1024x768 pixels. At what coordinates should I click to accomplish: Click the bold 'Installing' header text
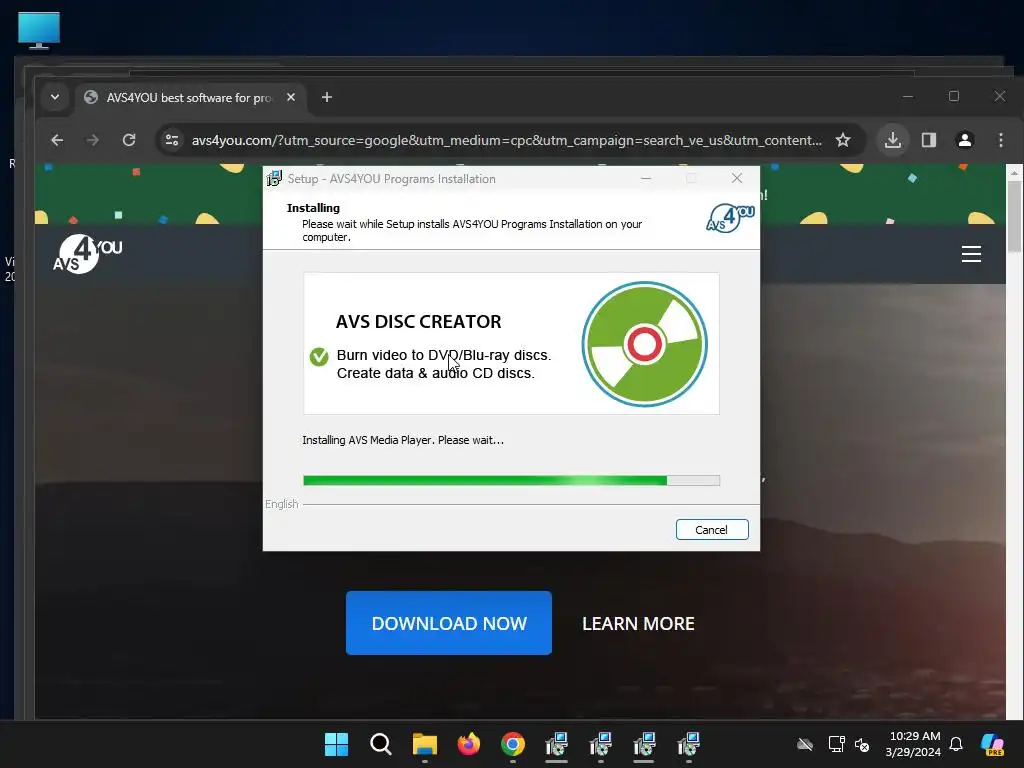[x=313, y=208]
